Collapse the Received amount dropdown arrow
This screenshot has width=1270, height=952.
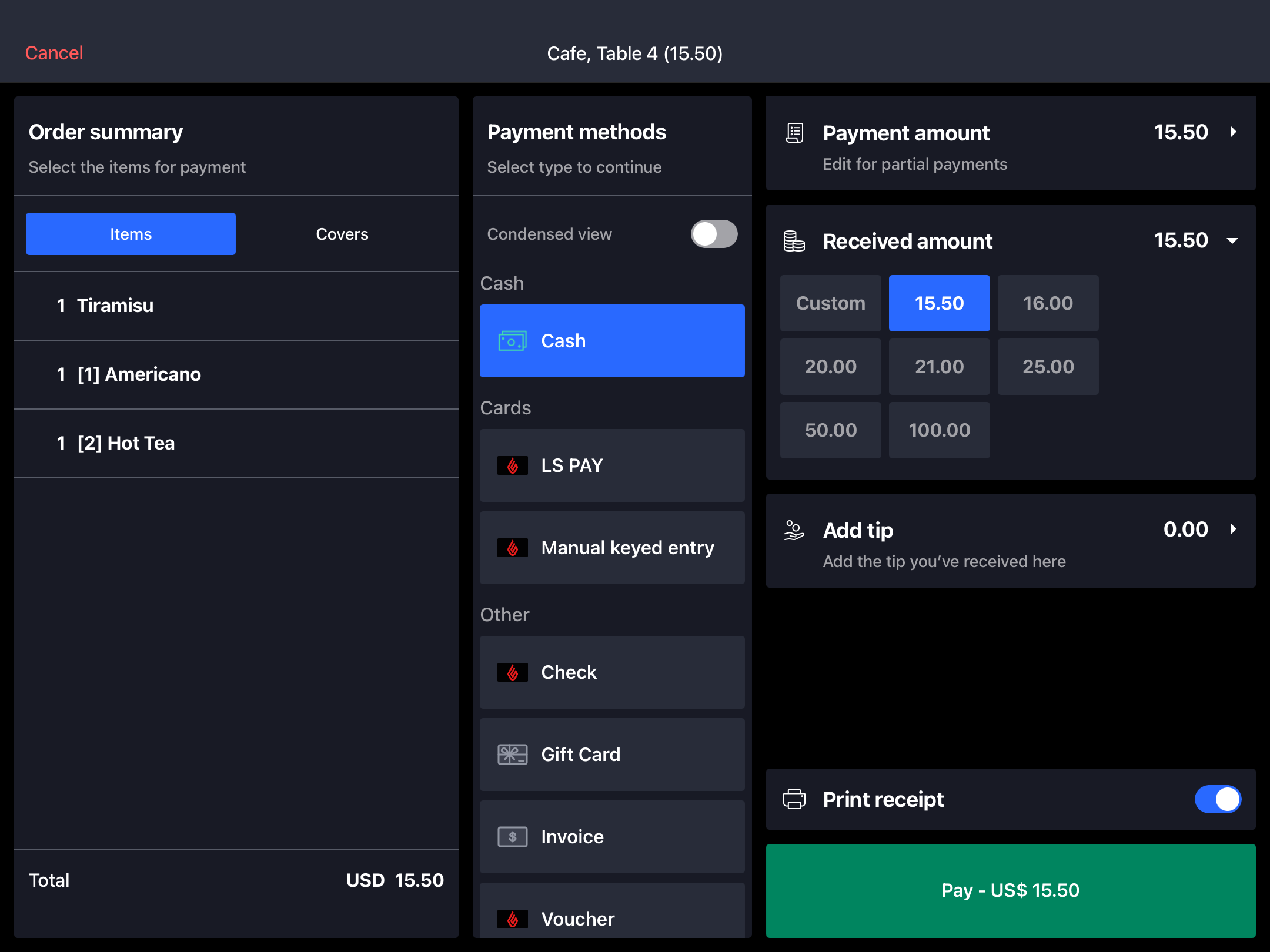coord(1233,241)
